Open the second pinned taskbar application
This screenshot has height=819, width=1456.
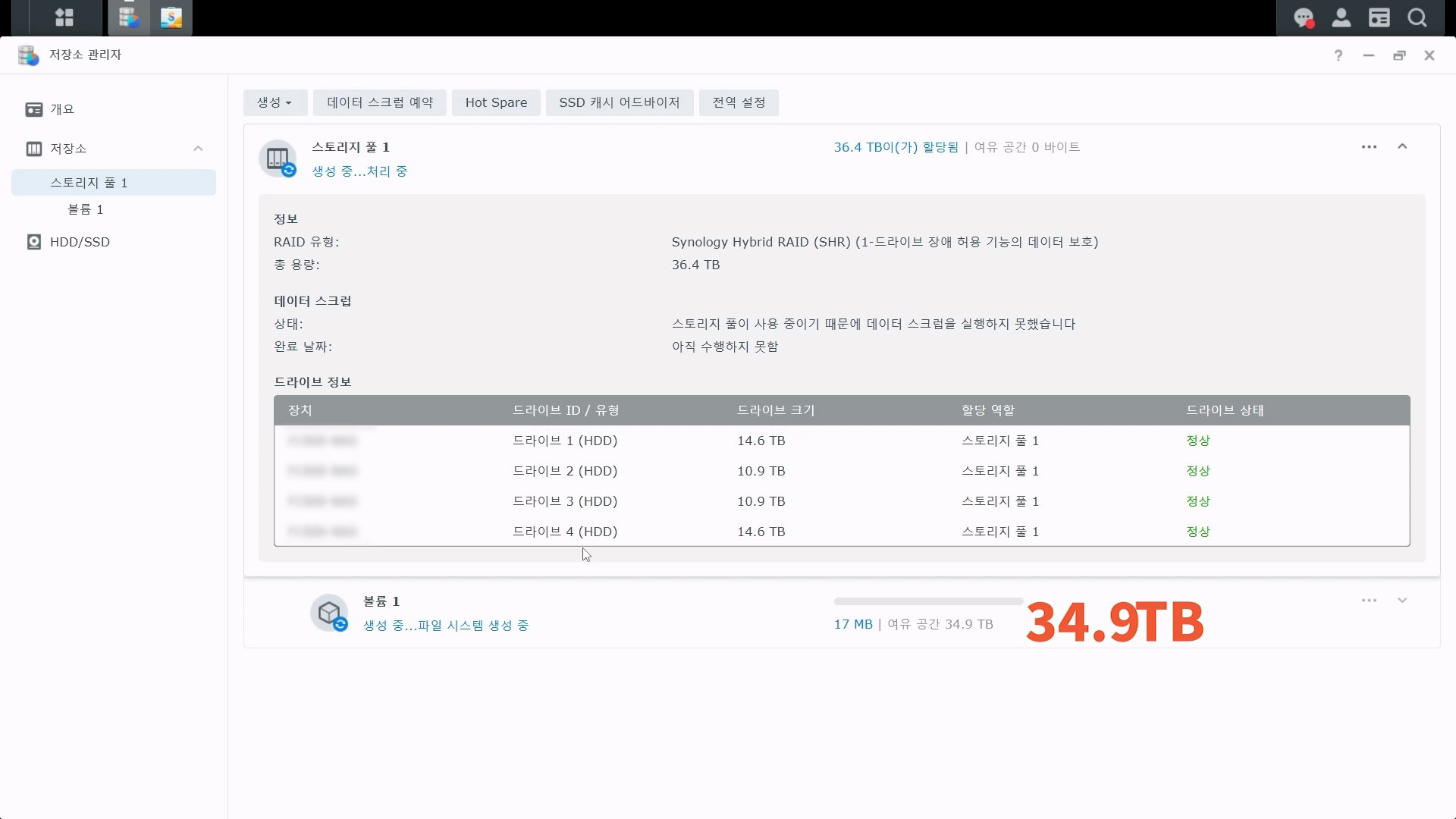(x=171, y=17)
